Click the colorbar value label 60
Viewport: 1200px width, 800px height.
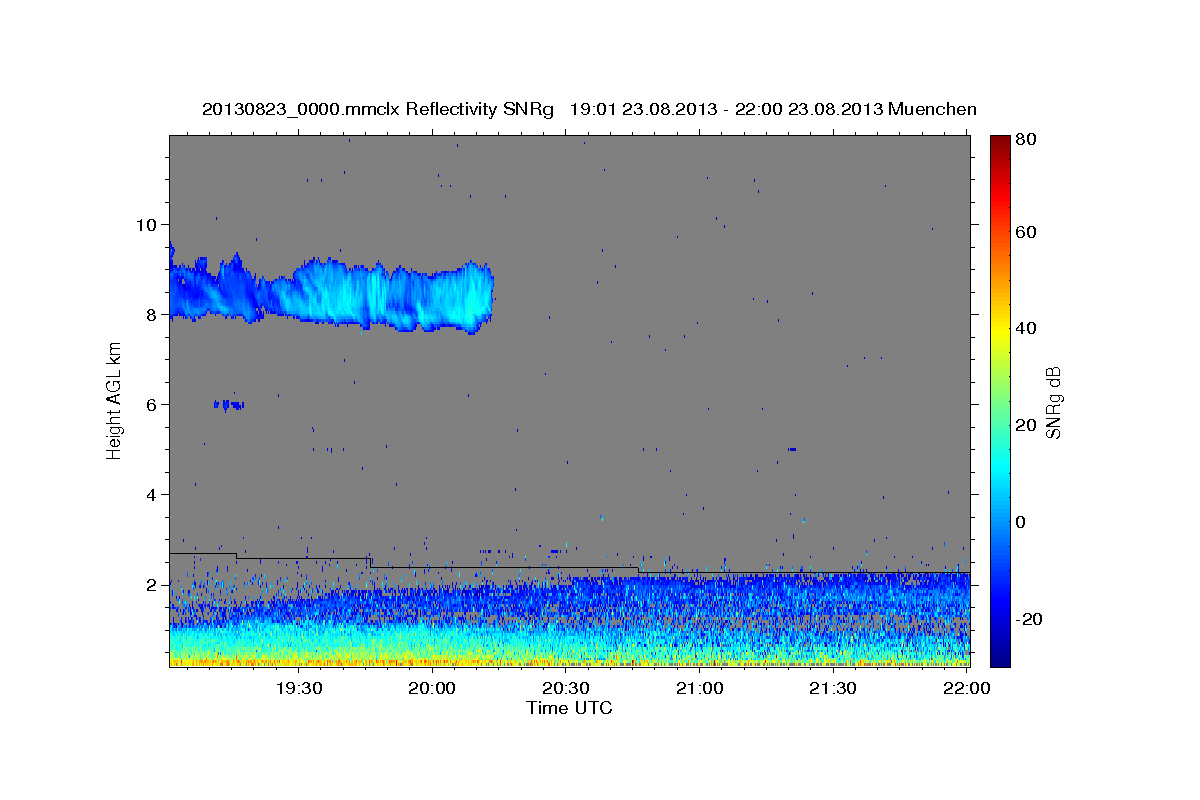click(x=1025, y=231)
